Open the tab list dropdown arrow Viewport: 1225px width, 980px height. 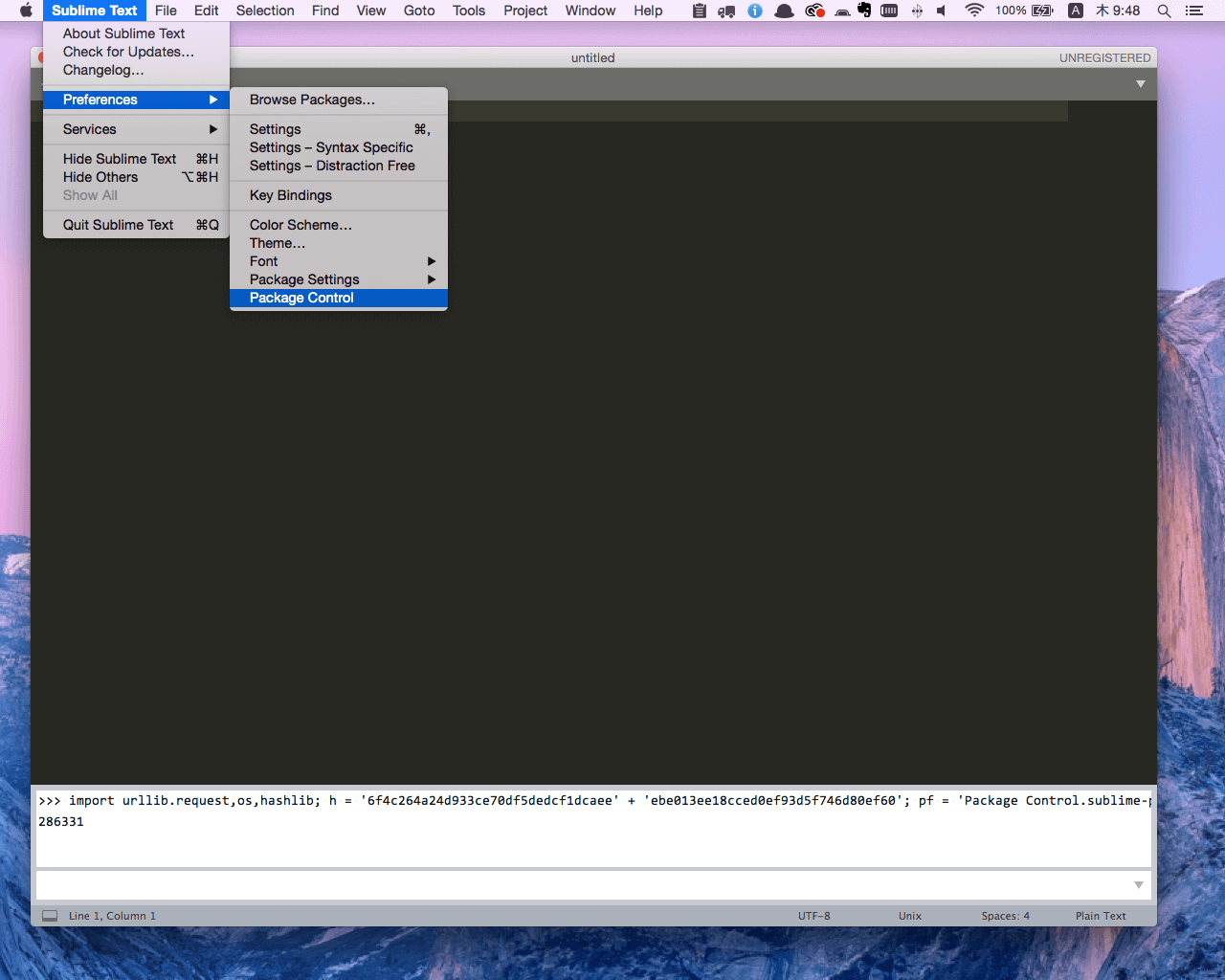[1140, 84]
